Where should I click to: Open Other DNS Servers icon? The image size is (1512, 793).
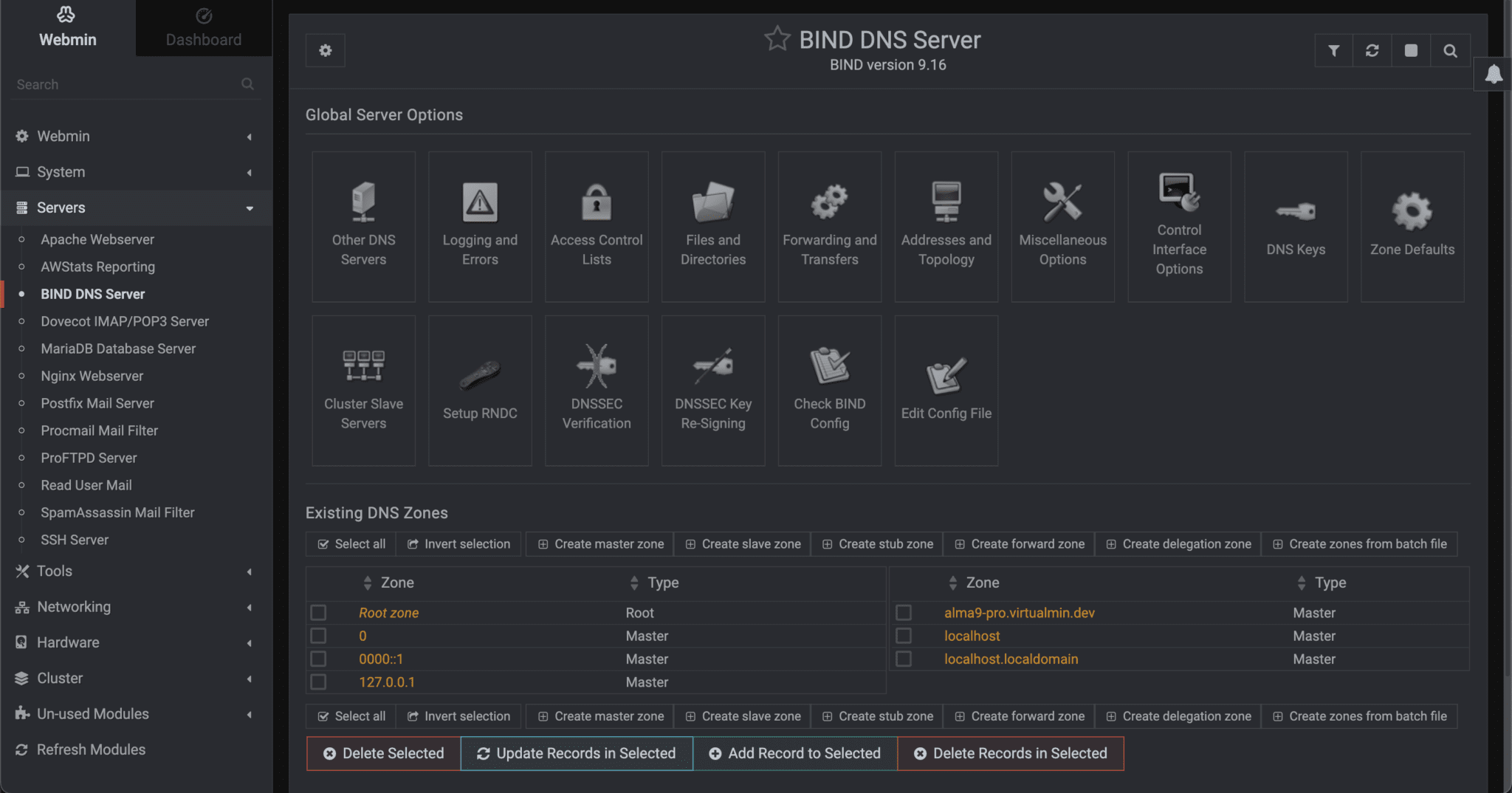(363, 227)
